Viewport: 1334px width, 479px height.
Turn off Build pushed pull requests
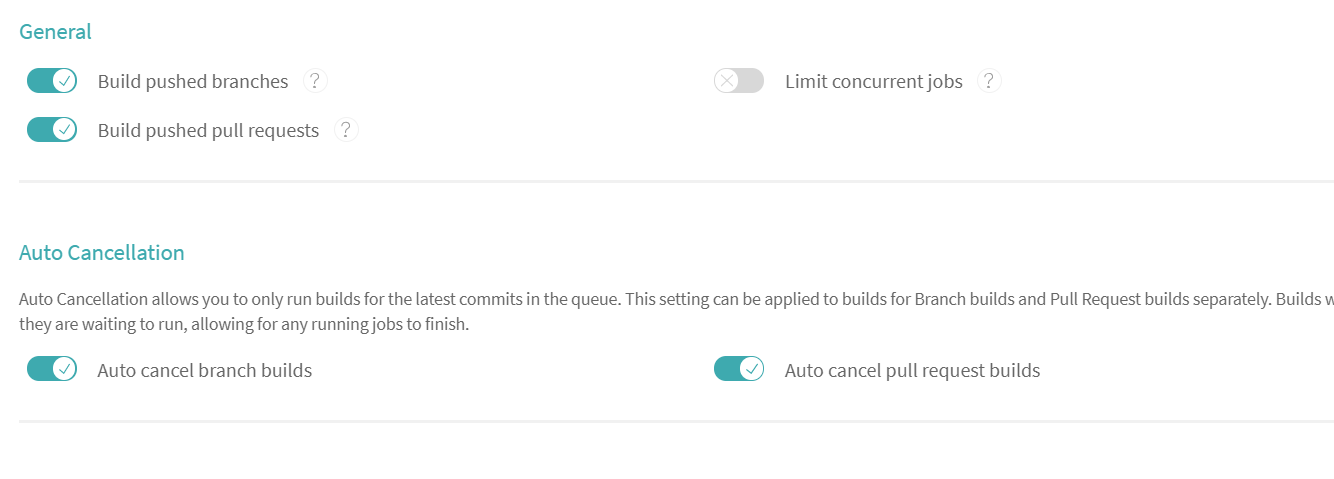(x=52, y=130)
